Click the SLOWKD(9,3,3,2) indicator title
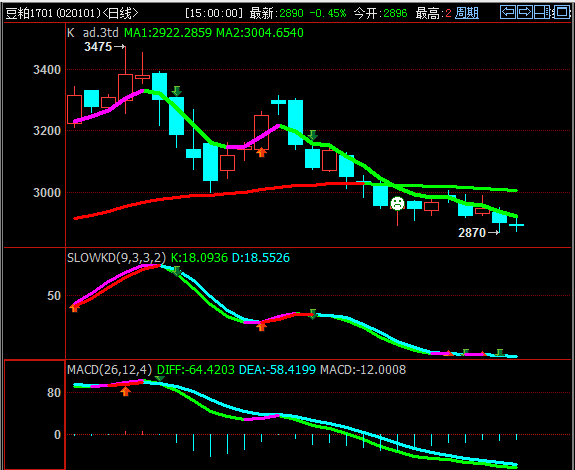 116,258
